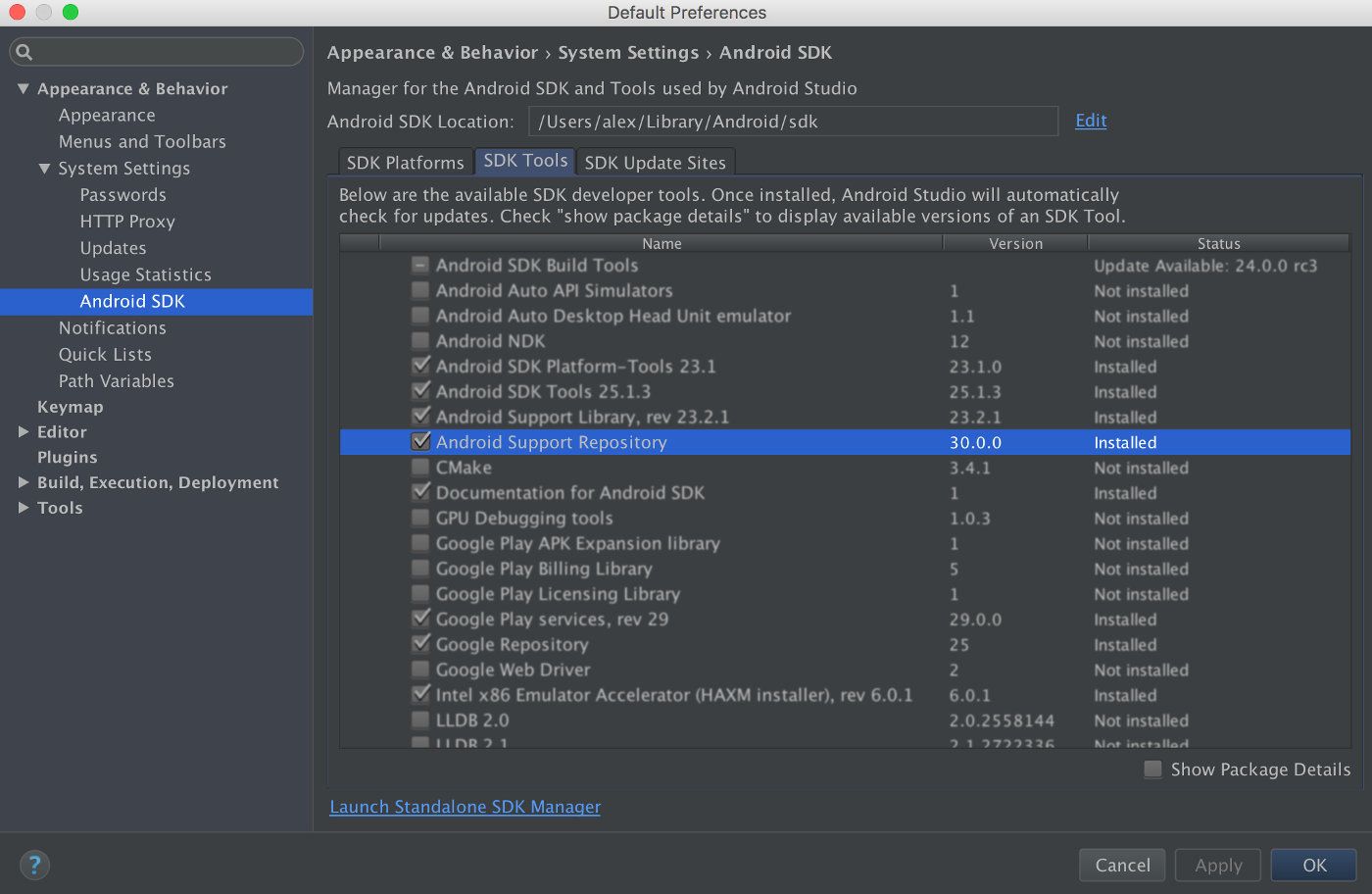This screenshot has height=894, width=1372.
Task: Click the Launch Standalone SDK Manager link
Action: (465, 807)
